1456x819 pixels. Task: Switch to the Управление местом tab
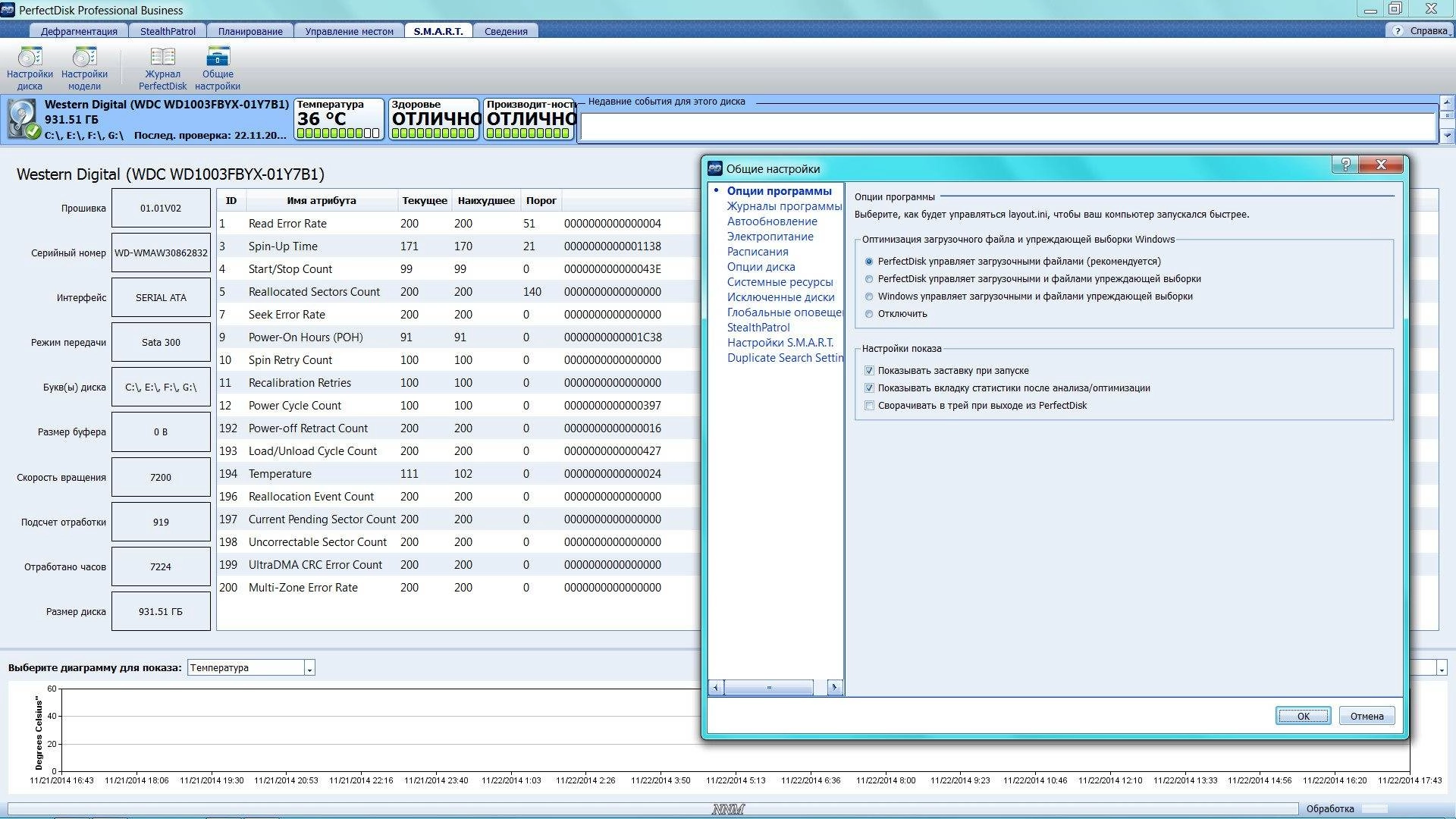pos(349,31)
